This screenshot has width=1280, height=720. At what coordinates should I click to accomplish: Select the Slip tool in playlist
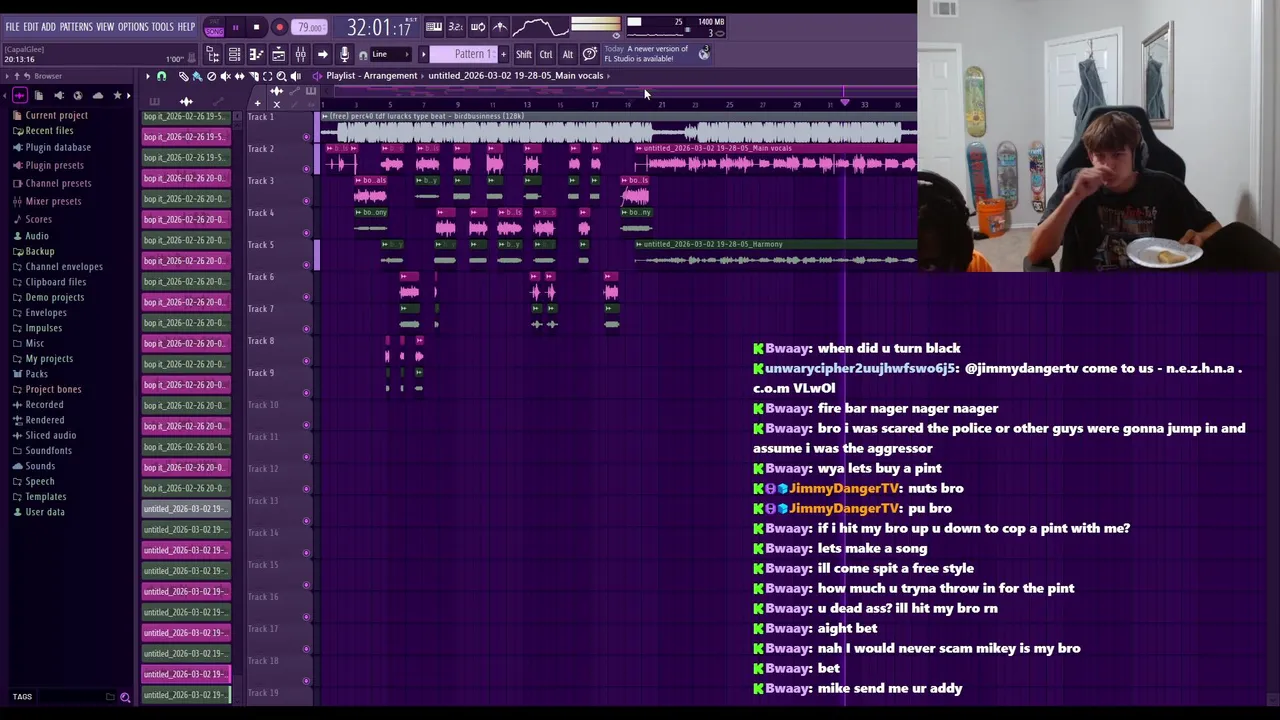click(x=239, y=76)
